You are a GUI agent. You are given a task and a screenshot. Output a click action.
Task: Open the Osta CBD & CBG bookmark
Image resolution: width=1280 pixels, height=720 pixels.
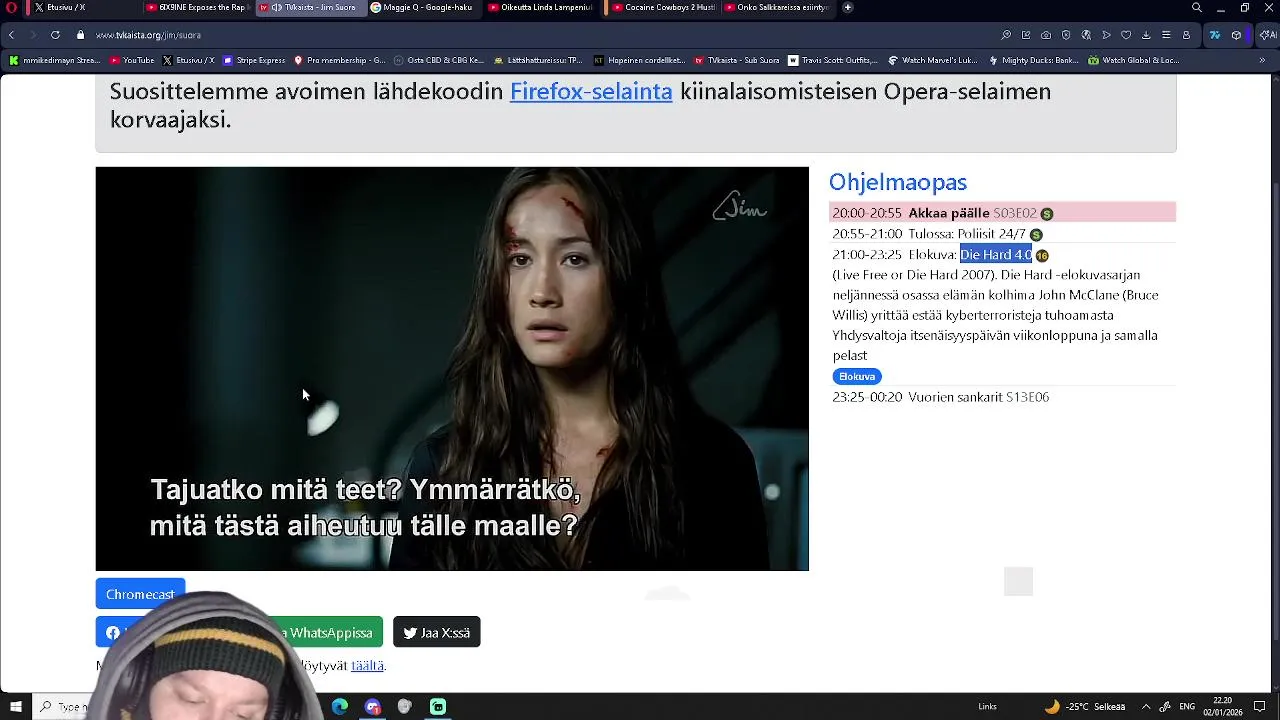[x=439, y=60]
